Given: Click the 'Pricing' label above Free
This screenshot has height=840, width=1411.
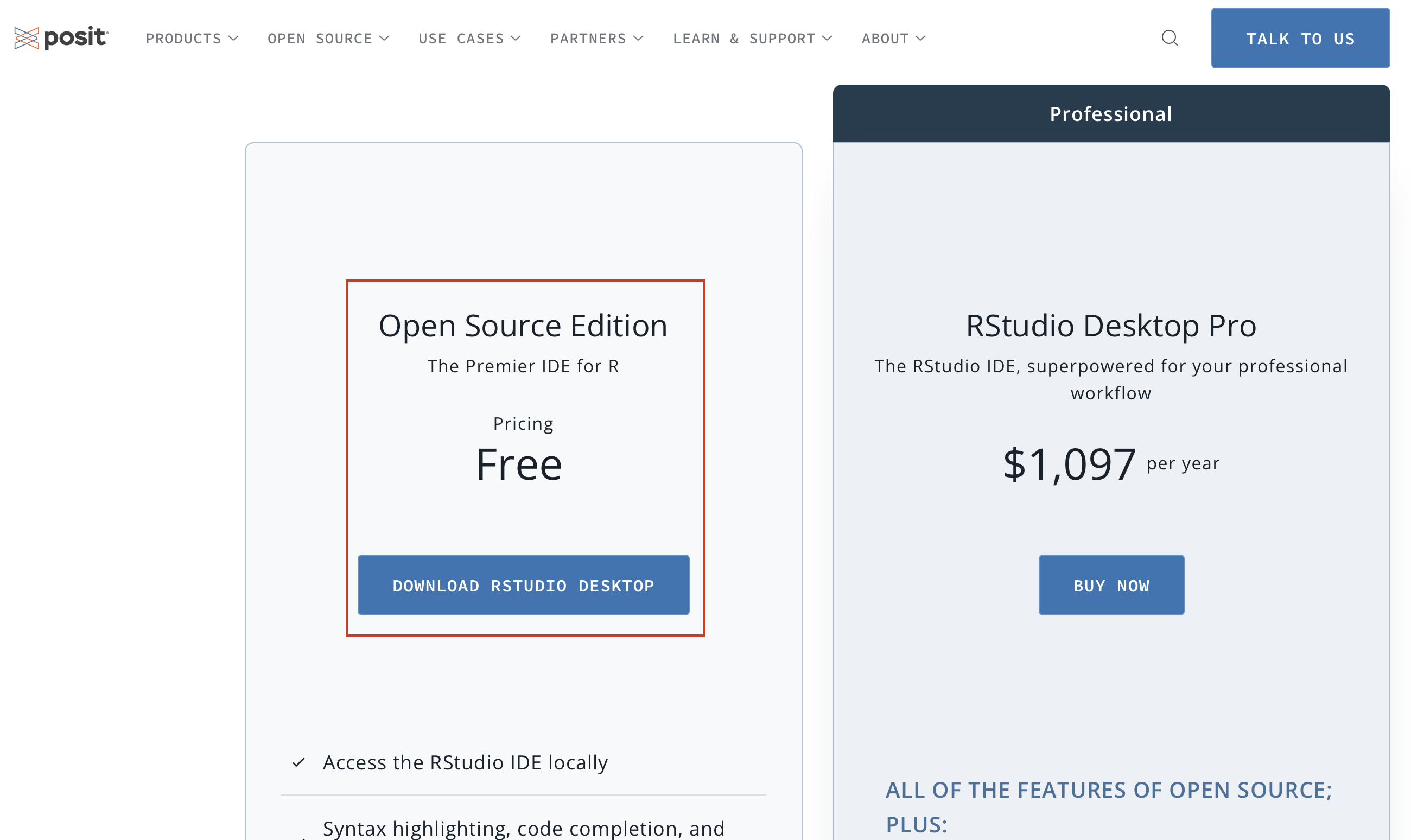Looking at the screenshot, I should coord(523,424).
